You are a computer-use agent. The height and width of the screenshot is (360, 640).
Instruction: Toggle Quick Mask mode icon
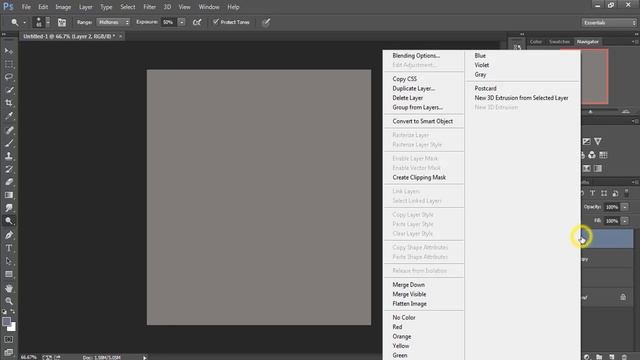(x=9, y=340)
